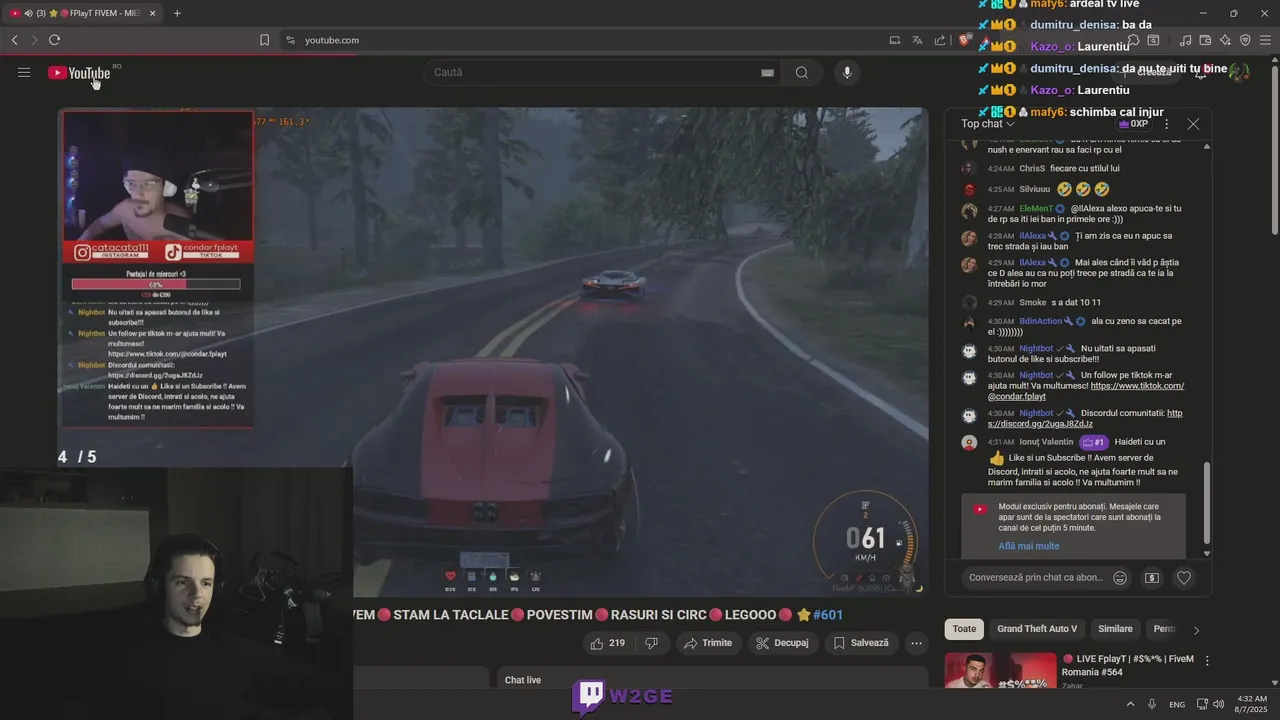Screen dimensions: 1280x720
Task: Open the translate page icon in toolbar
Action: pos(917,40)
